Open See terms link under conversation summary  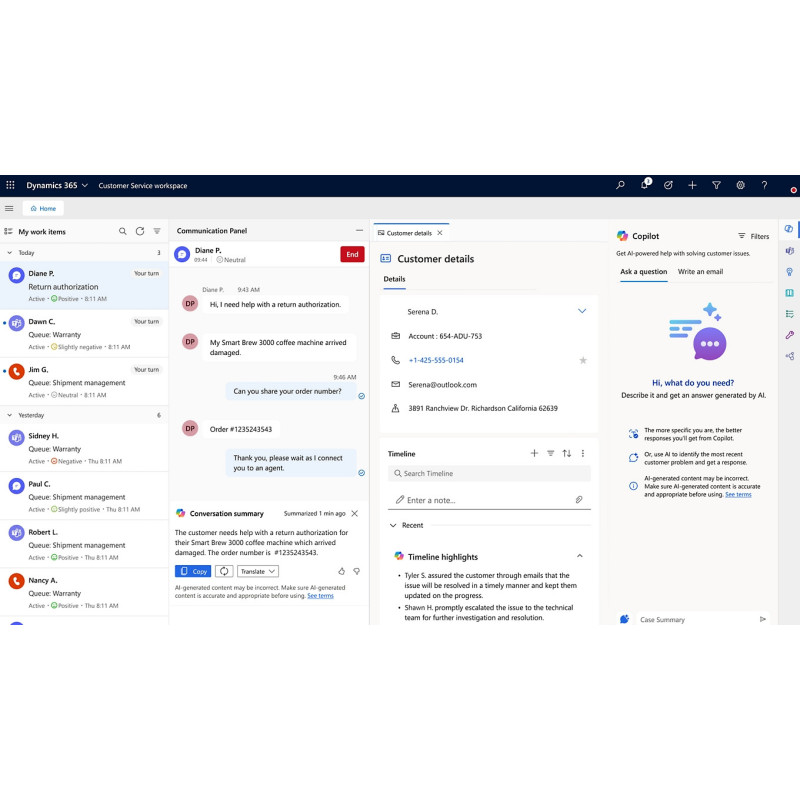pos(320,595)
